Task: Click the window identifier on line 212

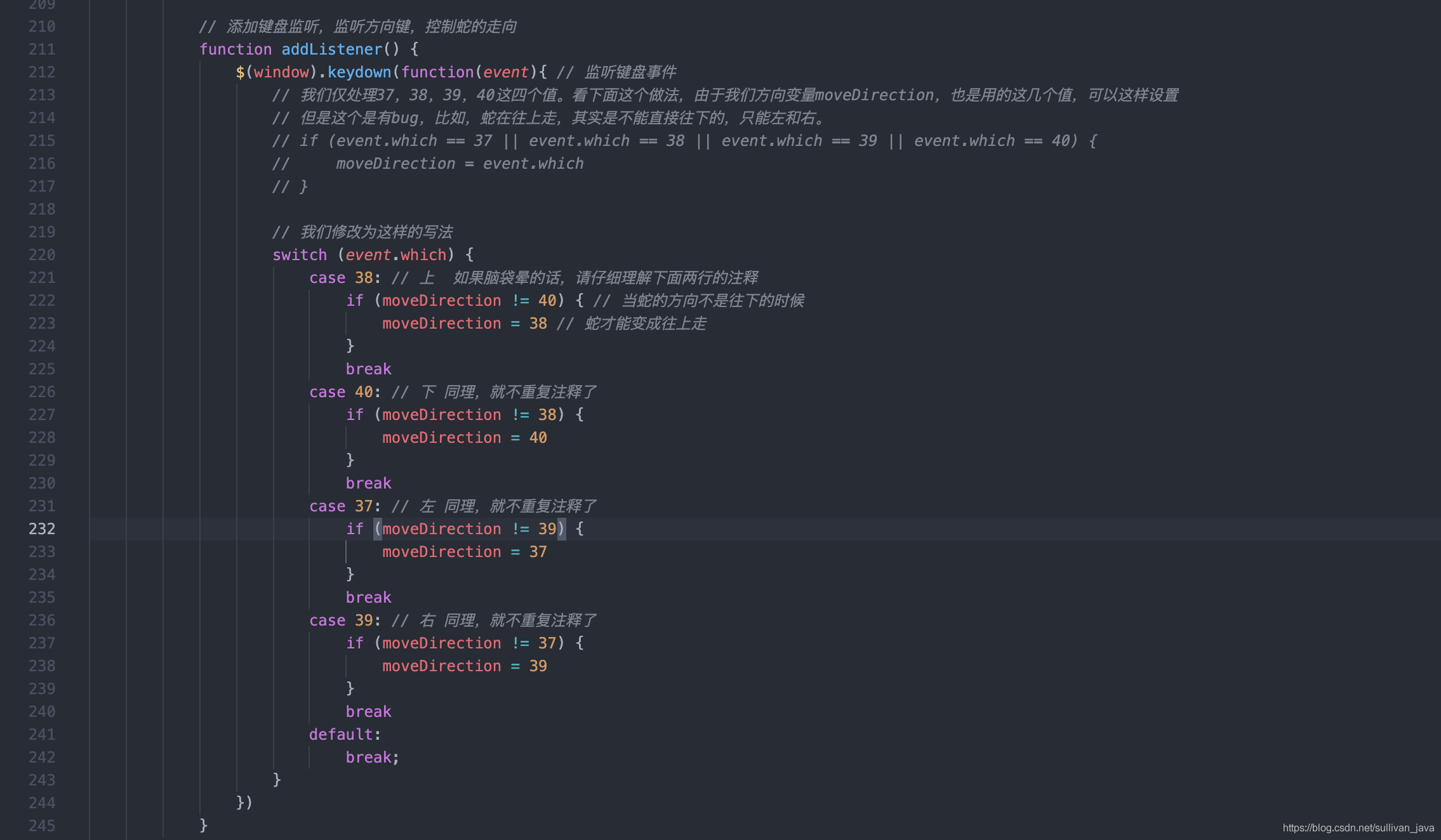Action: (x=281, y=72)
